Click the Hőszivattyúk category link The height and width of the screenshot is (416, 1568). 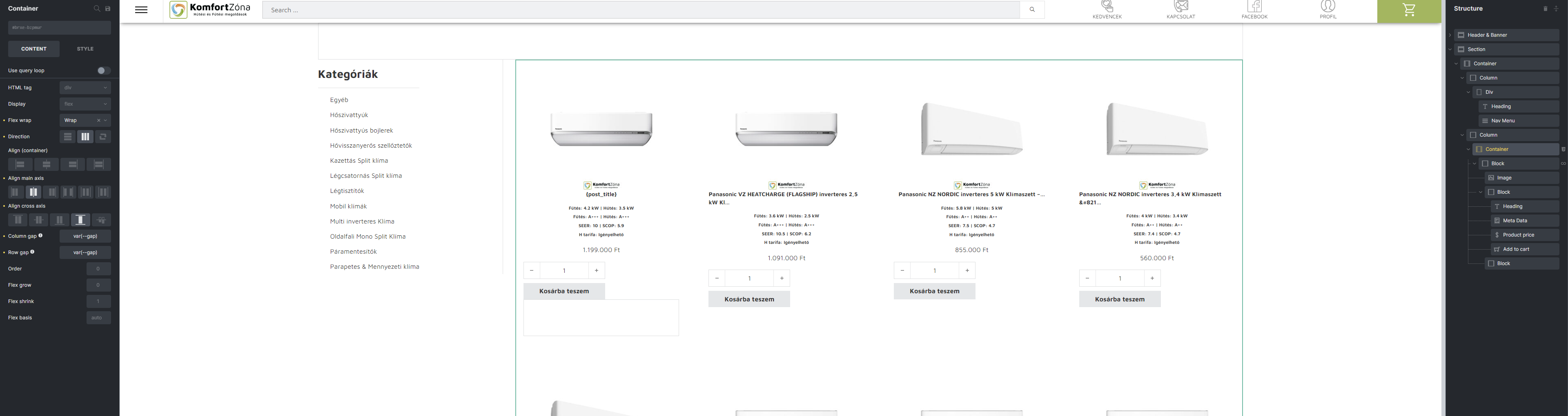pyautogui.click(x=349, y=115)
